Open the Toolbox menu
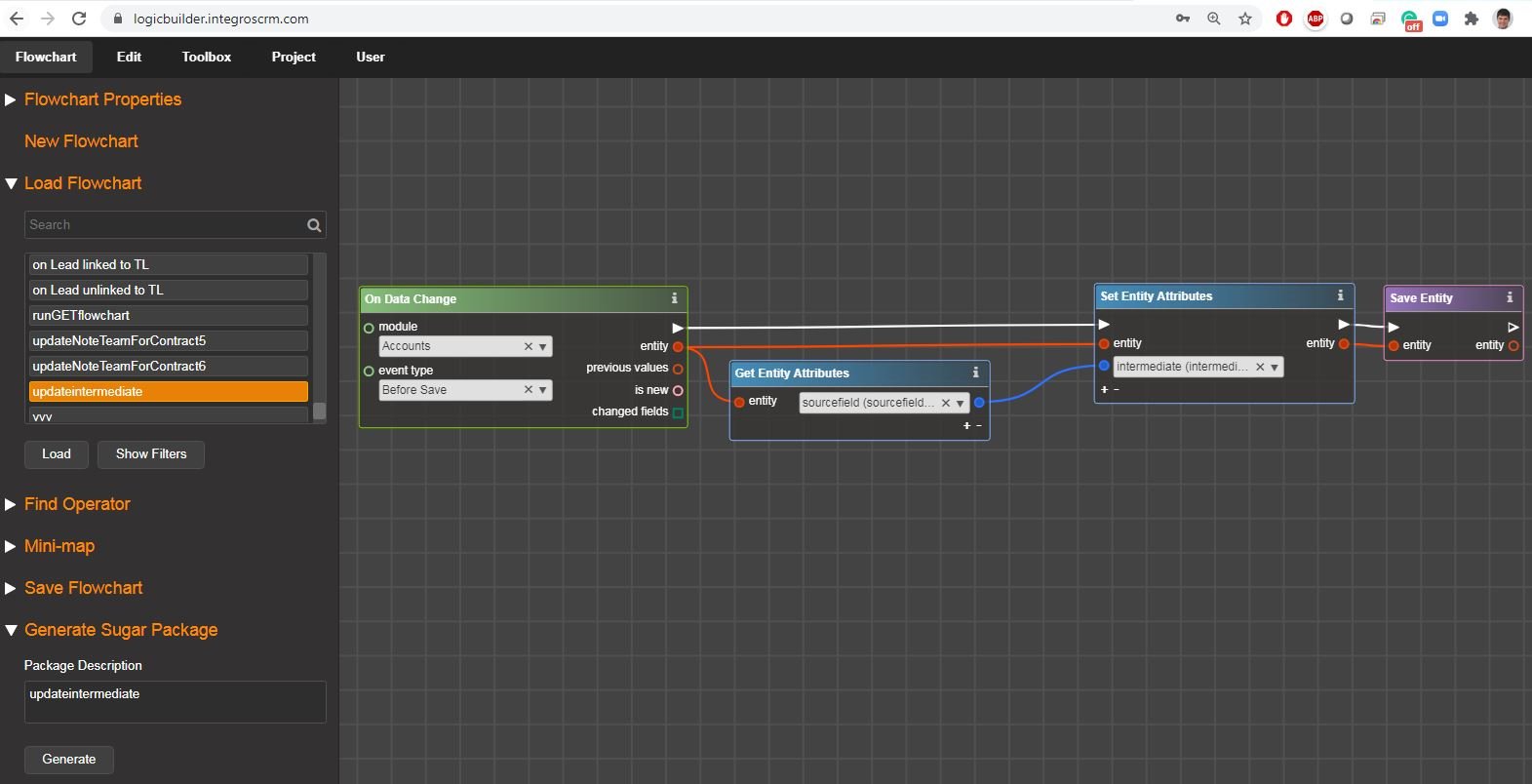 [207, 57]
